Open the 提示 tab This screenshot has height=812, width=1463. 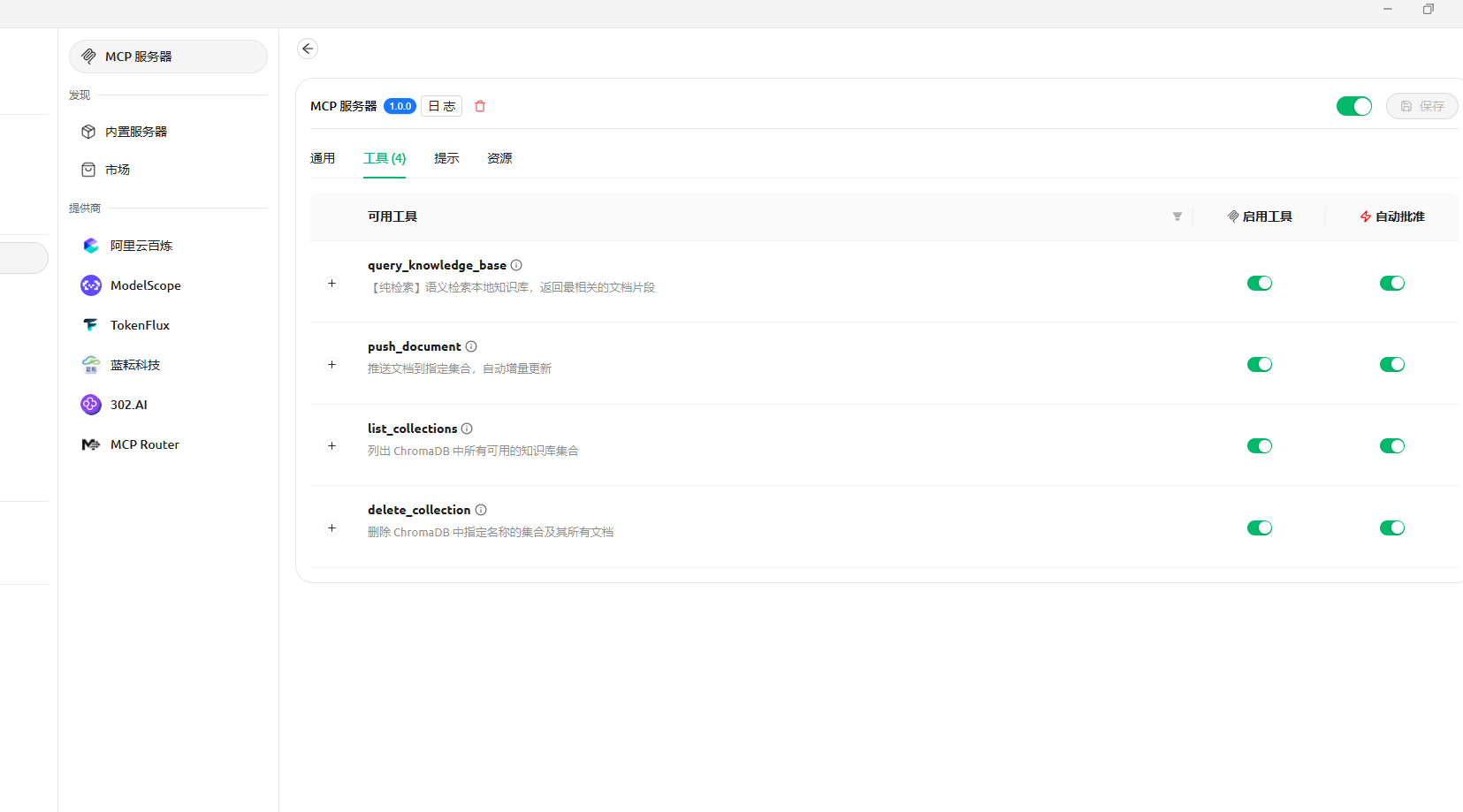446,158
